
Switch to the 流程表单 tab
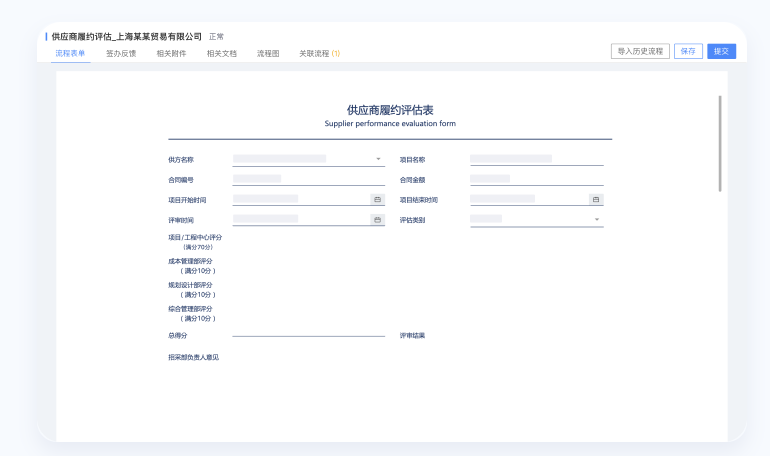(70, 53)
